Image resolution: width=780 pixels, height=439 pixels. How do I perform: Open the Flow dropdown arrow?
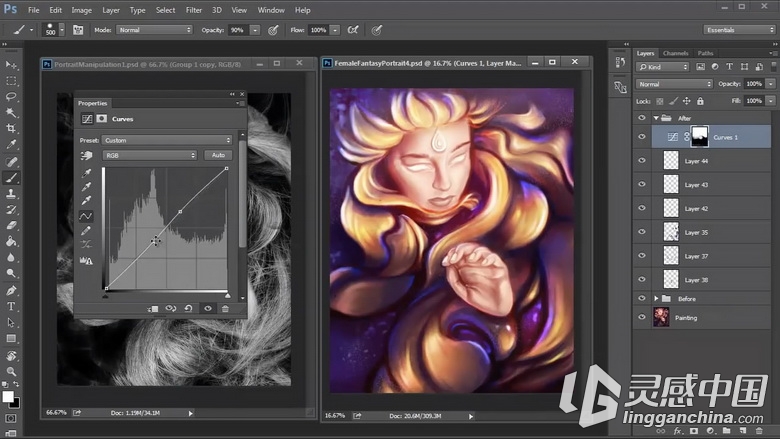coord(335,30)
